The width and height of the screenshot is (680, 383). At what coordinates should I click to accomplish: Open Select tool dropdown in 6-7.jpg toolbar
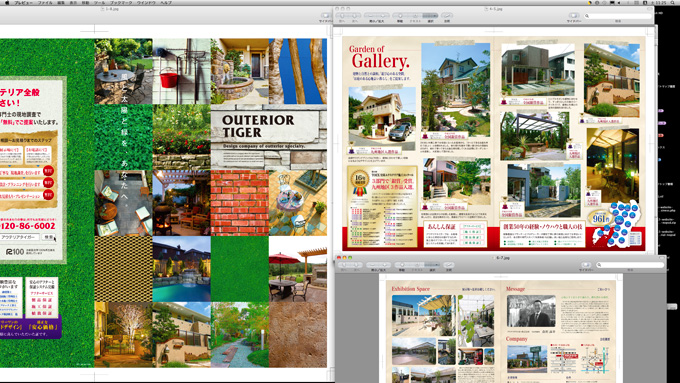[432, 265]
